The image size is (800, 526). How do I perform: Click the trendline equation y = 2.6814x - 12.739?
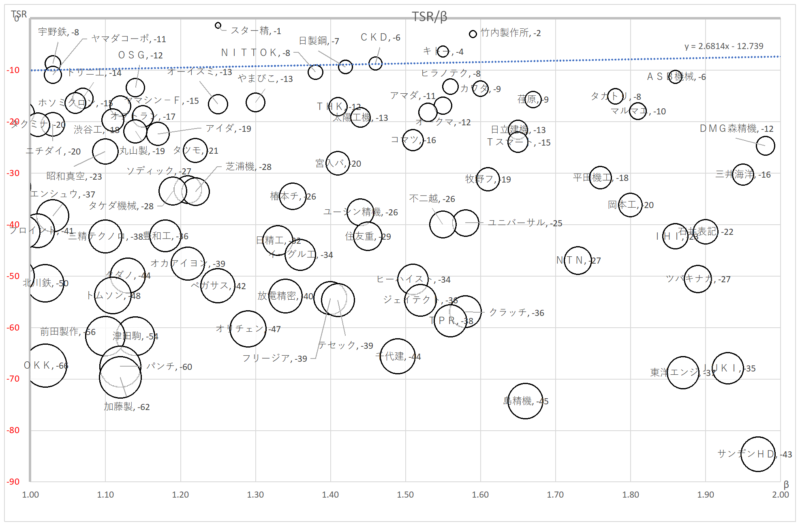[x=723, y=46]
